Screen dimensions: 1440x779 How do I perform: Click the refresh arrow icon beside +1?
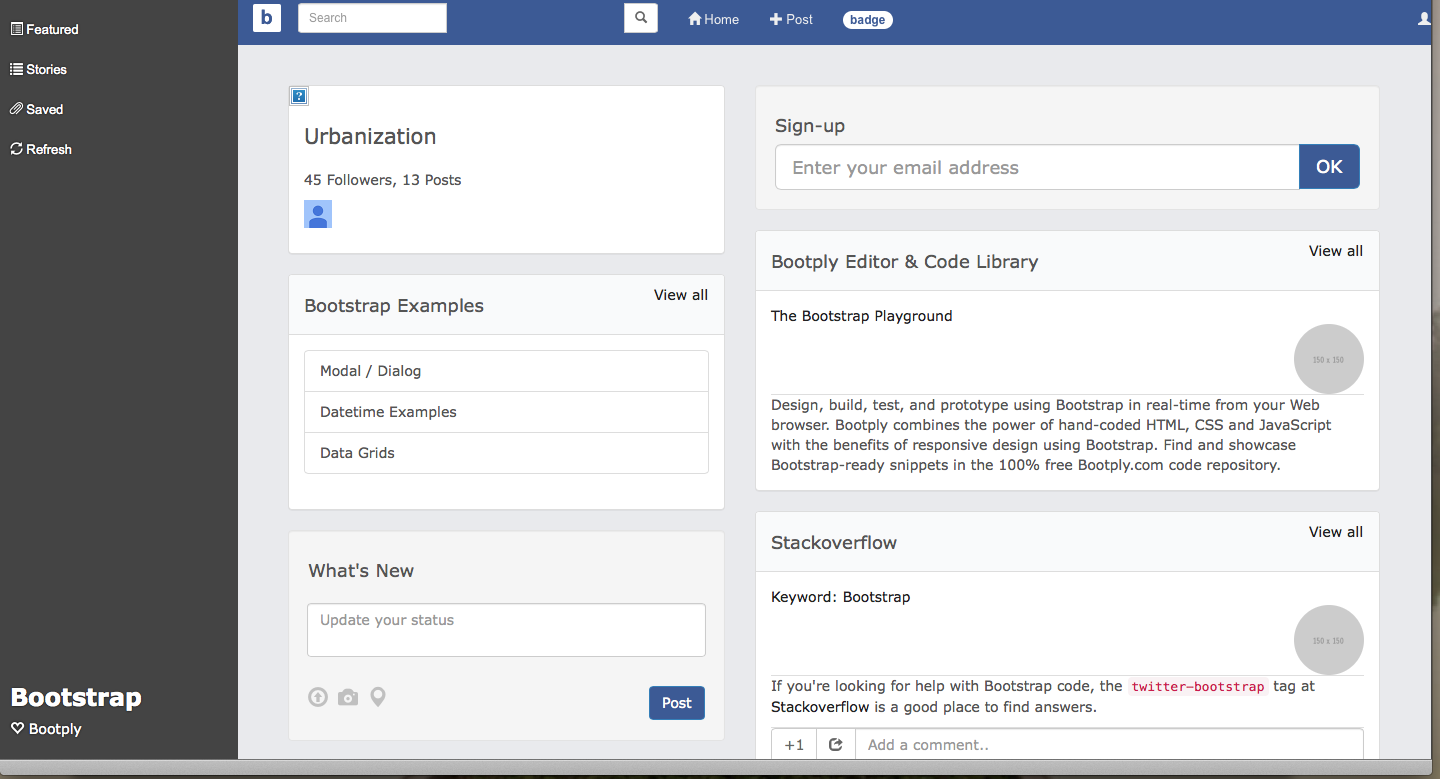(836, 744)
